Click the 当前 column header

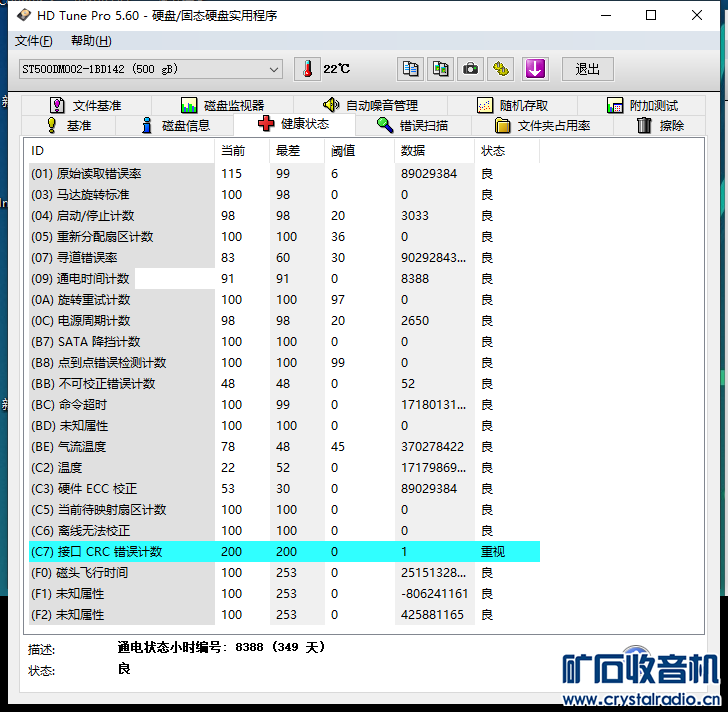(242, 151)
